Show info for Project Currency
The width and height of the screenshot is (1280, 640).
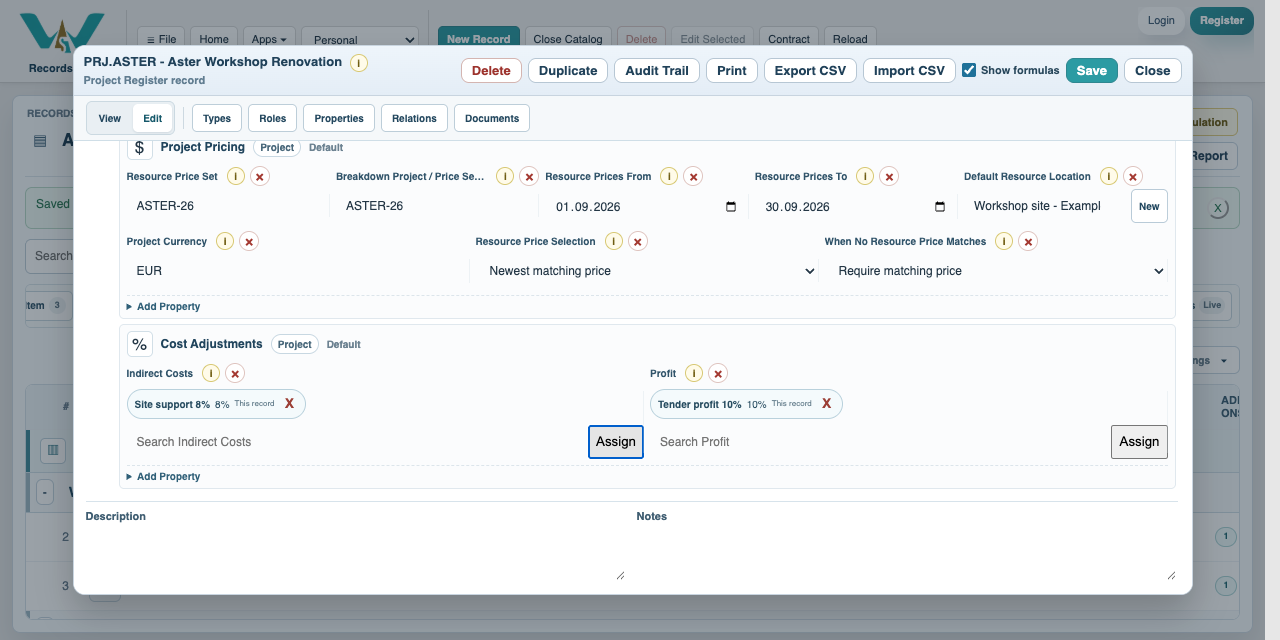click(x=226, y=241)
